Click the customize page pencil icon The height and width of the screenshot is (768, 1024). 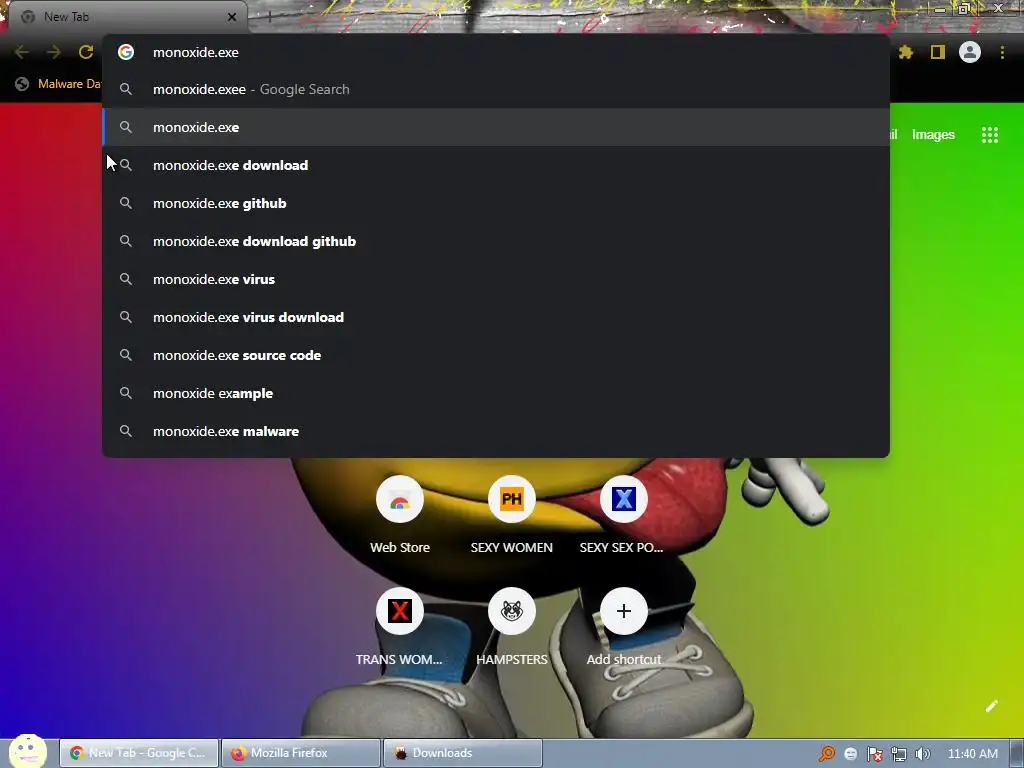tap(991, 706)
